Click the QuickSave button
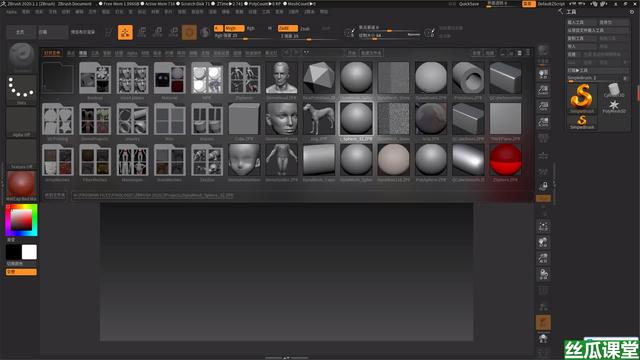The height and width of the screenshot is (360, 640). tap(469, 4)
